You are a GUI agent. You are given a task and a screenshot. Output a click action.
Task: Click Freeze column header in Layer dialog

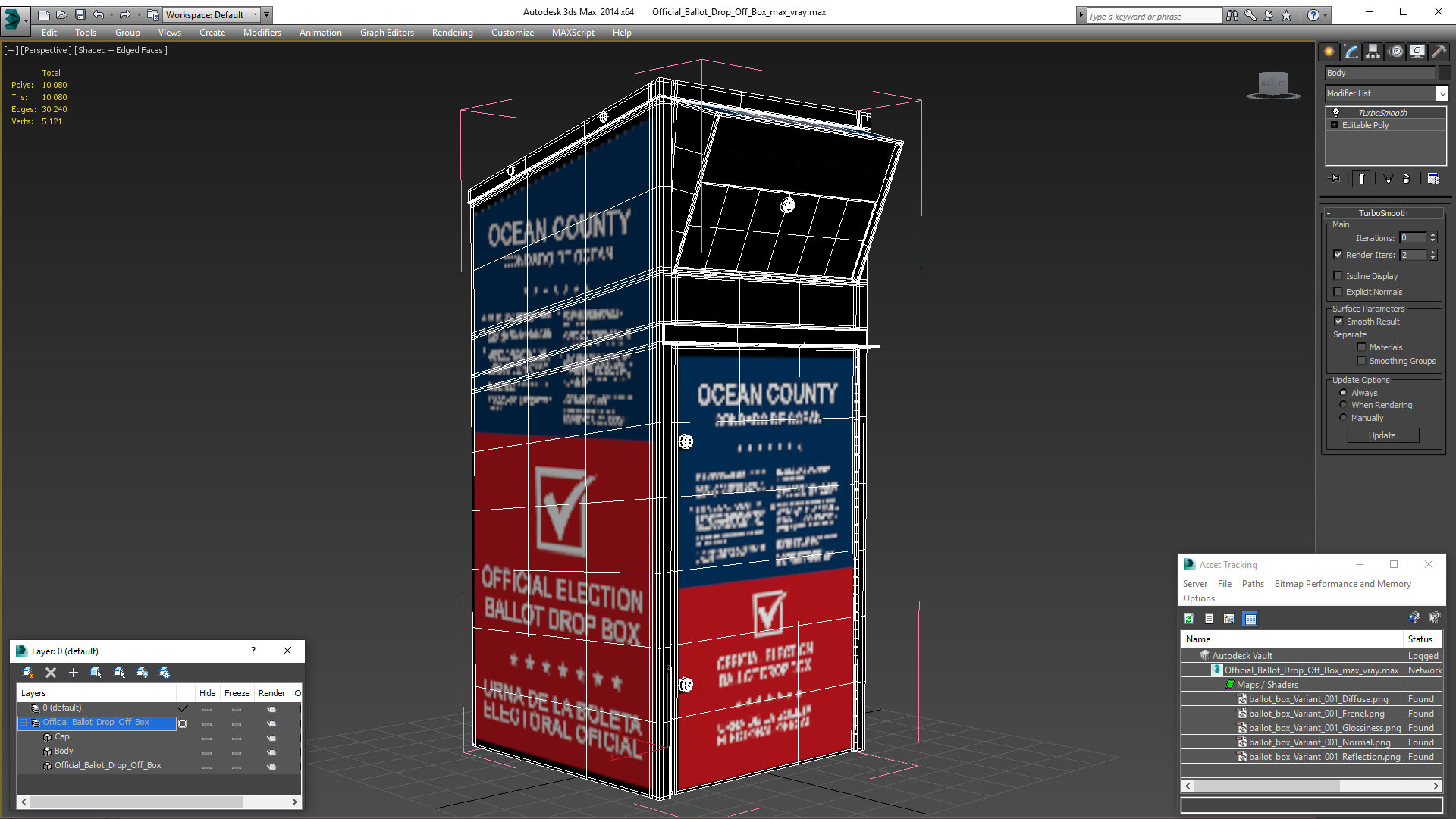pyautogui.click(x=237, y=693)
